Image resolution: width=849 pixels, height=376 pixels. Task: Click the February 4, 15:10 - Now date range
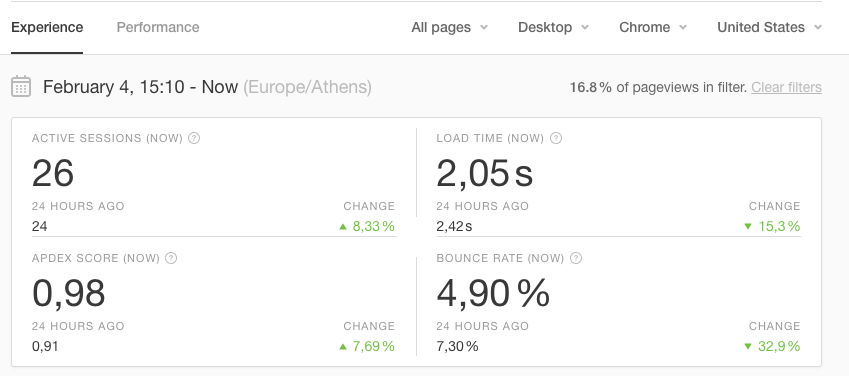tap(140, 87)
